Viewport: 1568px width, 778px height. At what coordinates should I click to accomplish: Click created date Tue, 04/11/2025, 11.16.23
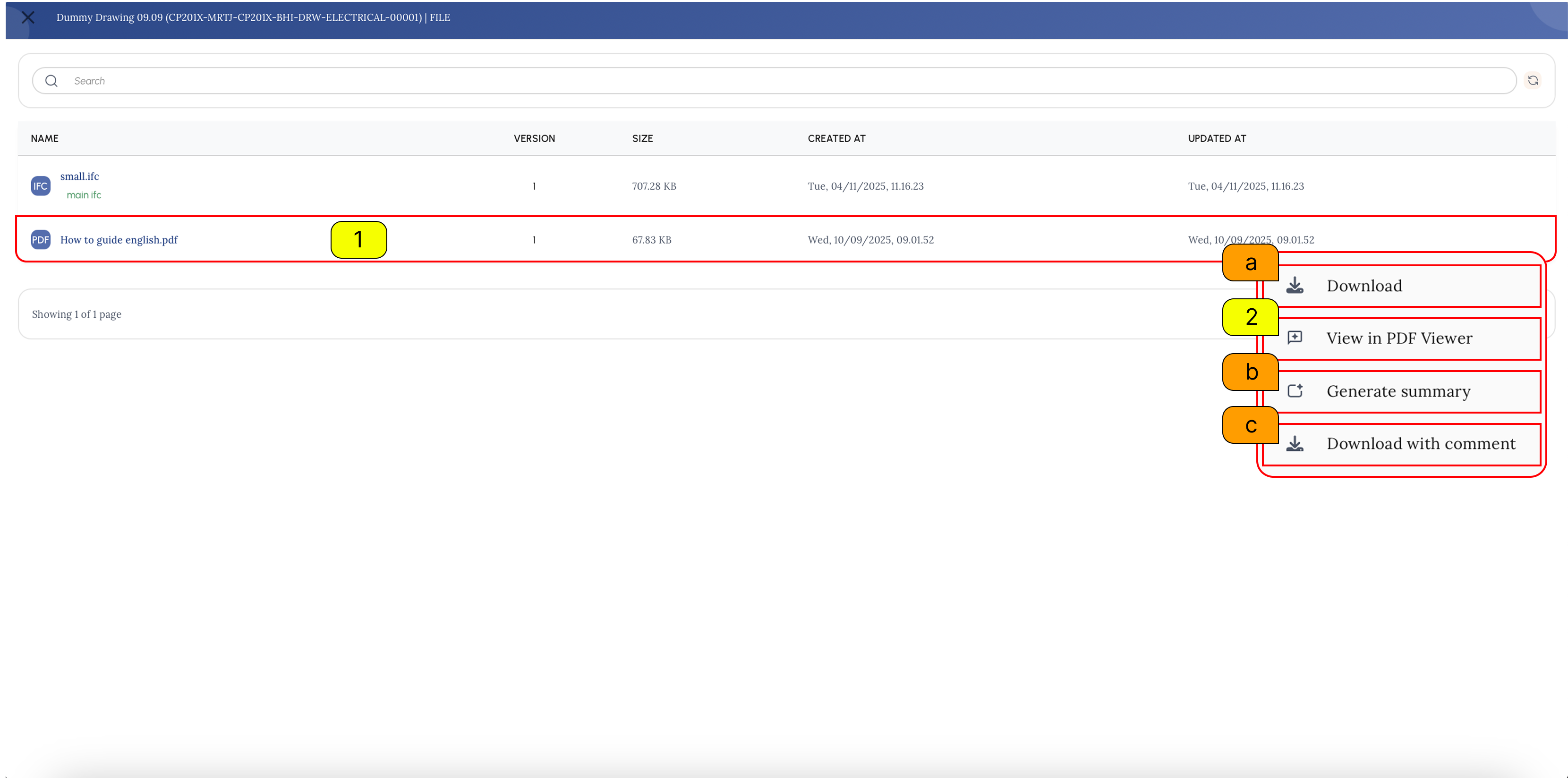[x=866, y=186]
